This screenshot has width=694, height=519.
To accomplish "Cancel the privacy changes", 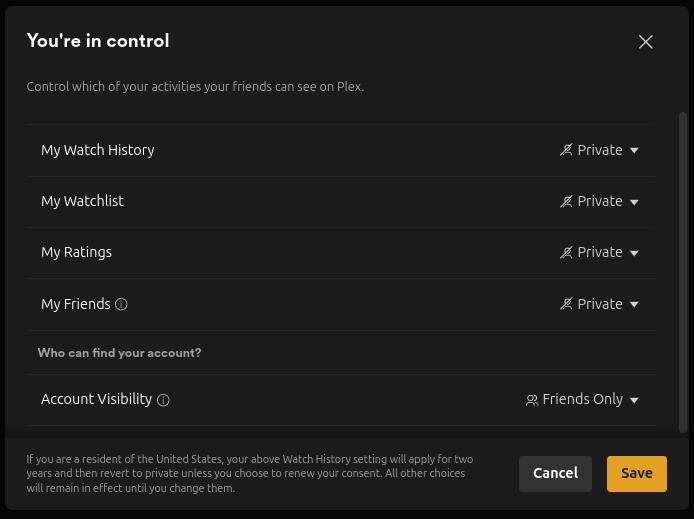I will coord(555,473).
